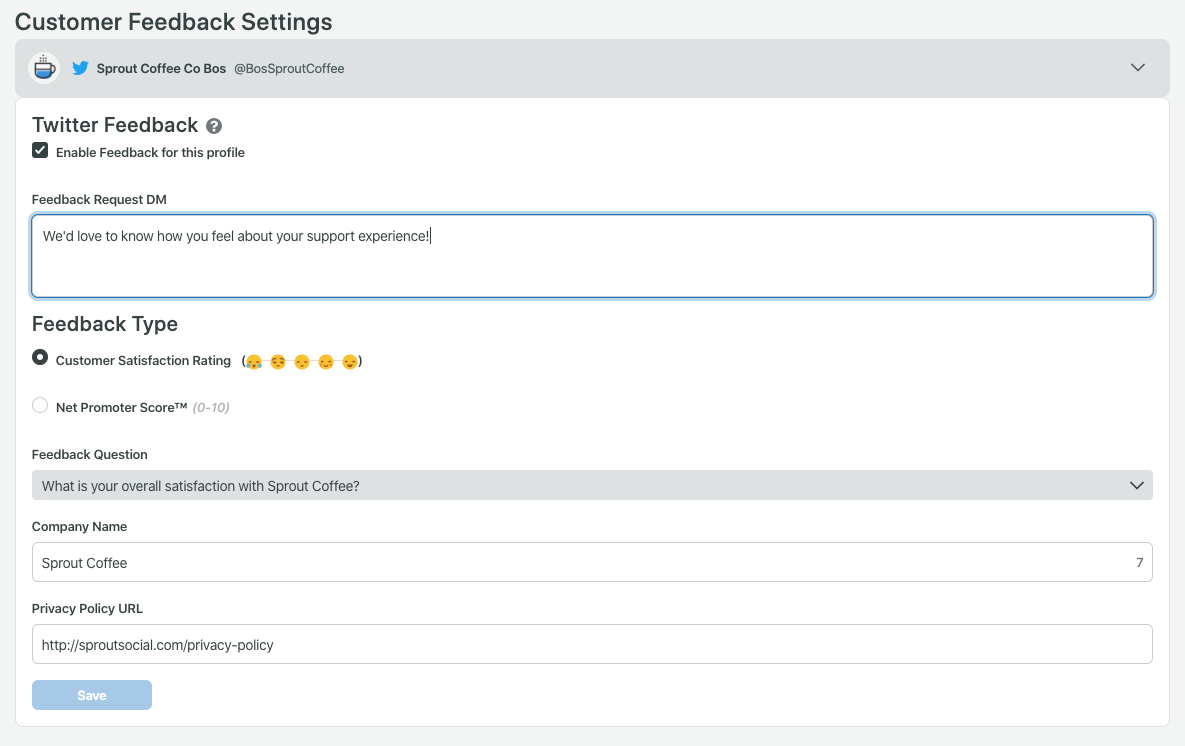The height and width of the screenshot is (746, 1185).
Task: Click the Twitter Feedback heading text
Action: (x=115, y=125)
